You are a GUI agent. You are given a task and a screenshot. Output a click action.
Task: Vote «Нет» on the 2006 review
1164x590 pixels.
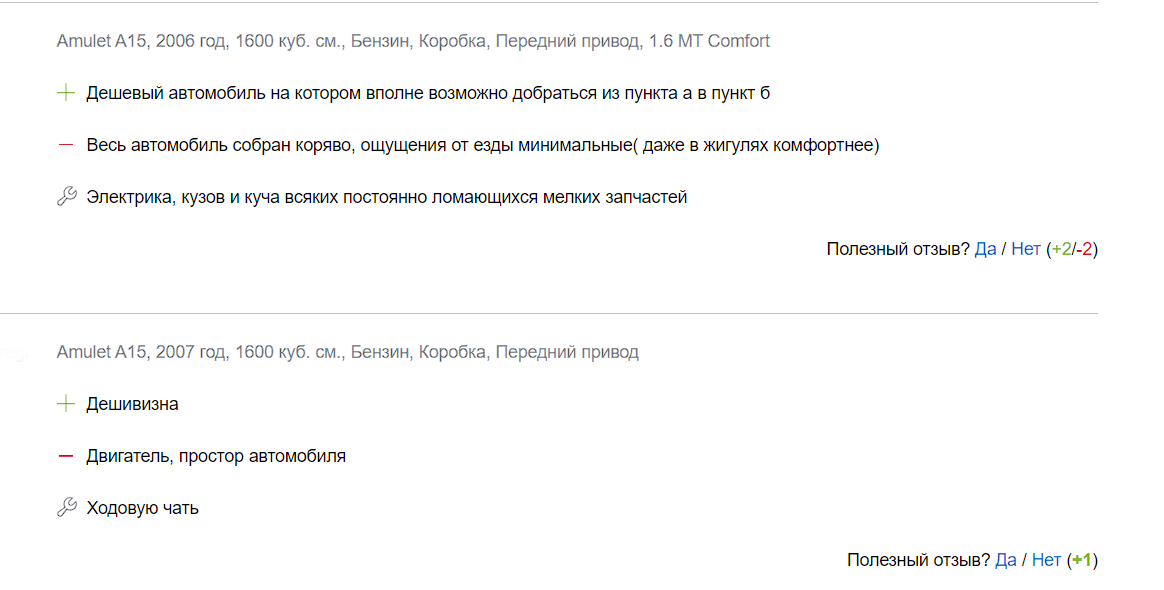(x=1024, y=249)
